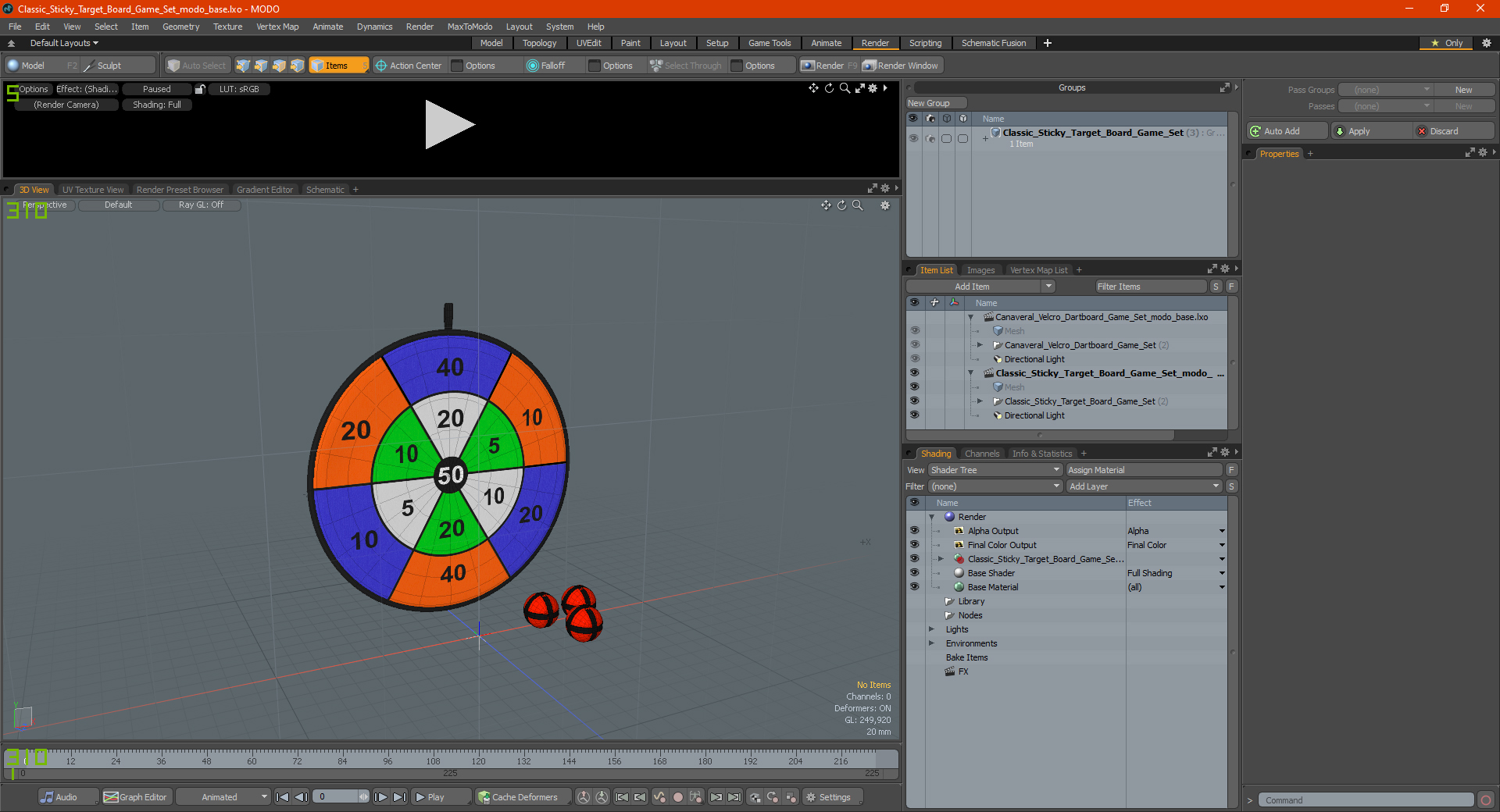The width and height of the screenshot is (1500, 812).
Task: Select Edges selection mode icon
Action: pos(261,66)
